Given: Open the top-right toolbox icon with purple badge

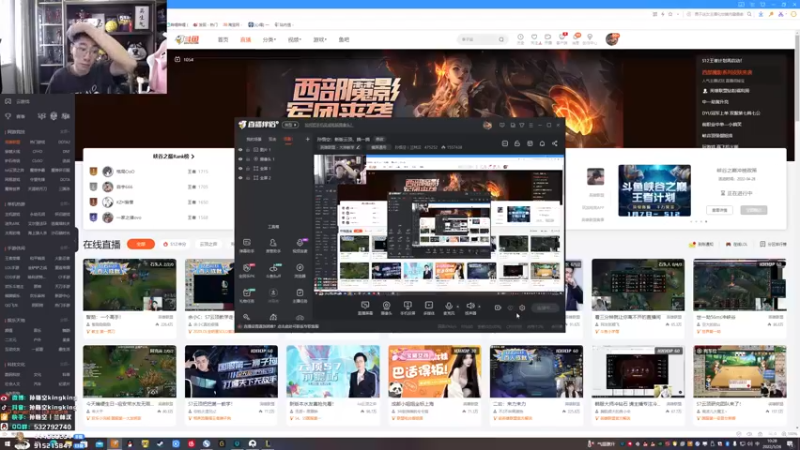Looking at the screenshot, I should tap(300, 245).
